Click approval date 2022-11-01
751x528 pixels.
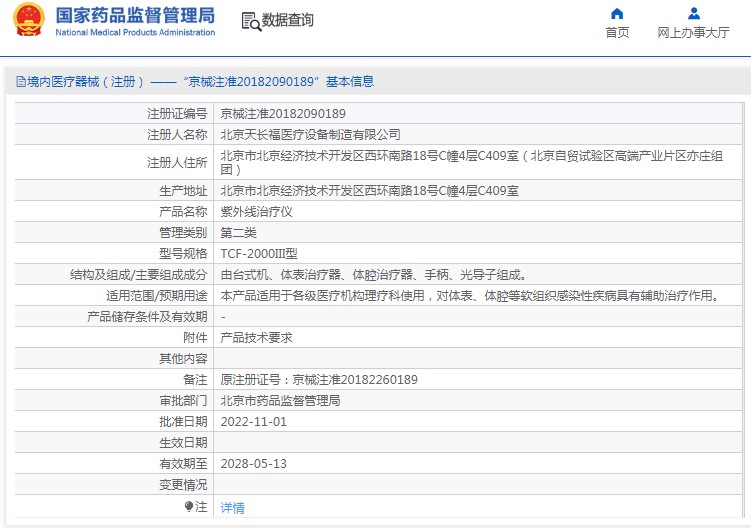pyautogui.click(x=253, y=422)
